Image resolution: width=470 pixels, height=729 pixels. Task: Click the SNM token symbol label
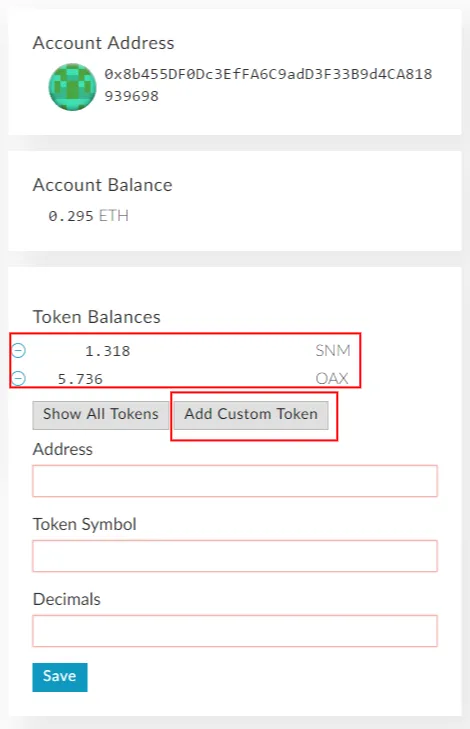pos(333,350)
